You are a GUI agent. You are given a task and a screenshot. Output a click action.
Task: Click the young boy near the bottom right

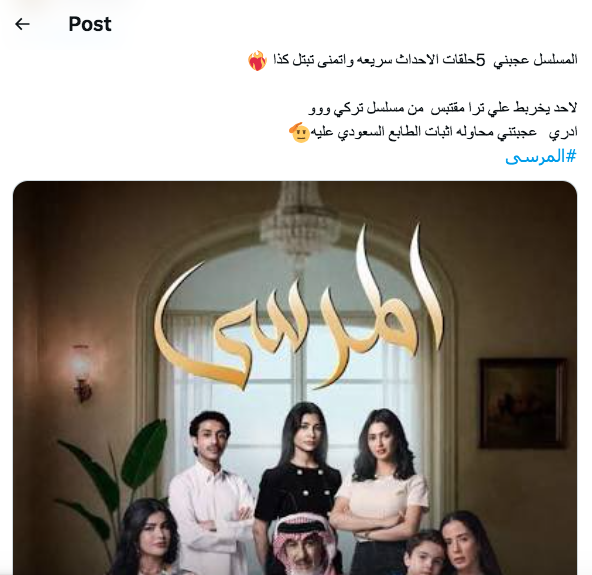(423, 553)
